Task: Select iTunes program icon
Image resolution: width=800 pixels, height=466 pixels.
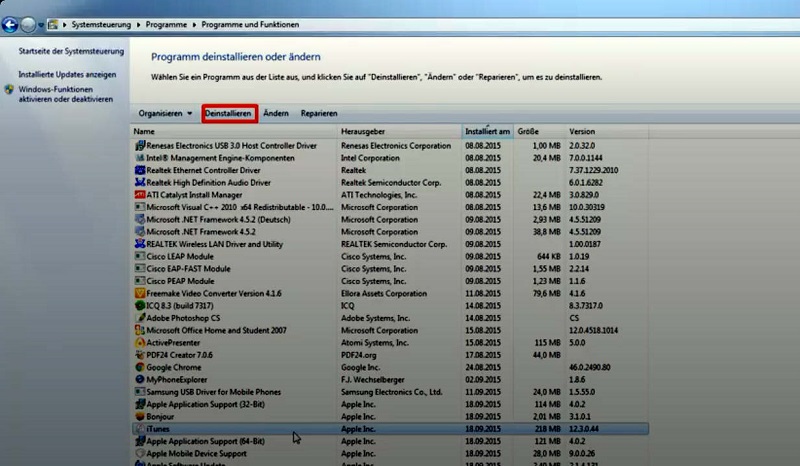Action: (140, 429)
